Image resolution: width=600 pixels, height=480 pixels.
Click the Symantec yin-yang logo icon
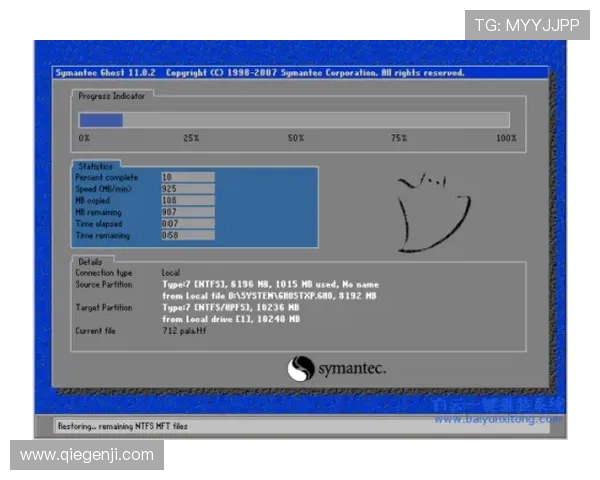tap(301, 369)
